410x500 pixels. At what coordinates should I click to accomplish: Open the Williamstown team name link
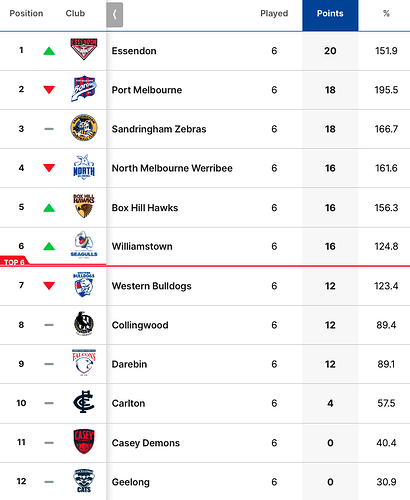142,246
